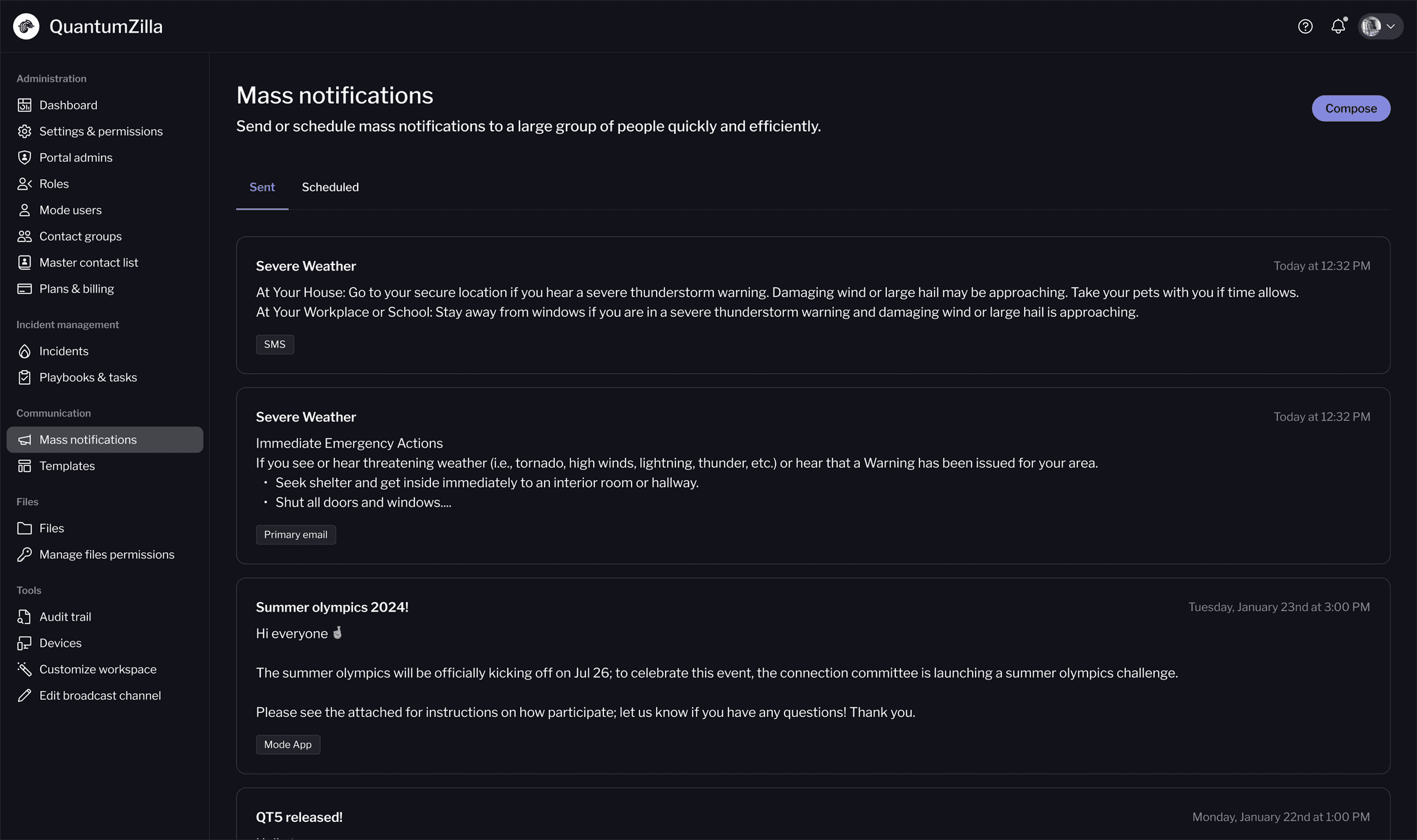
Task: Open Incidents via its flame icon
Action: click(25, 351)
